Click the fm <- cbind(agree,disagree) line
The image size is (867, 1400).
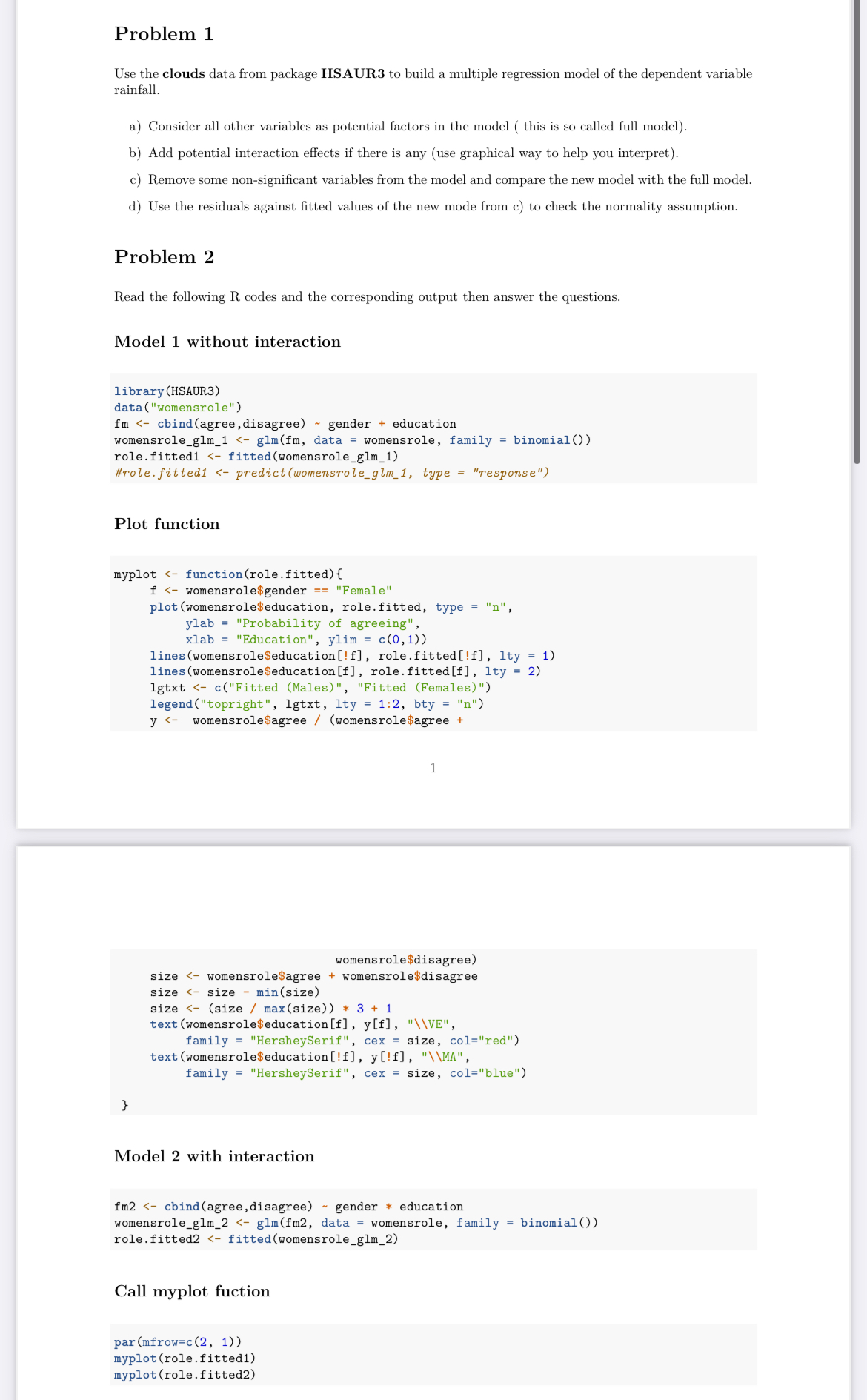(x=285, y=424)
